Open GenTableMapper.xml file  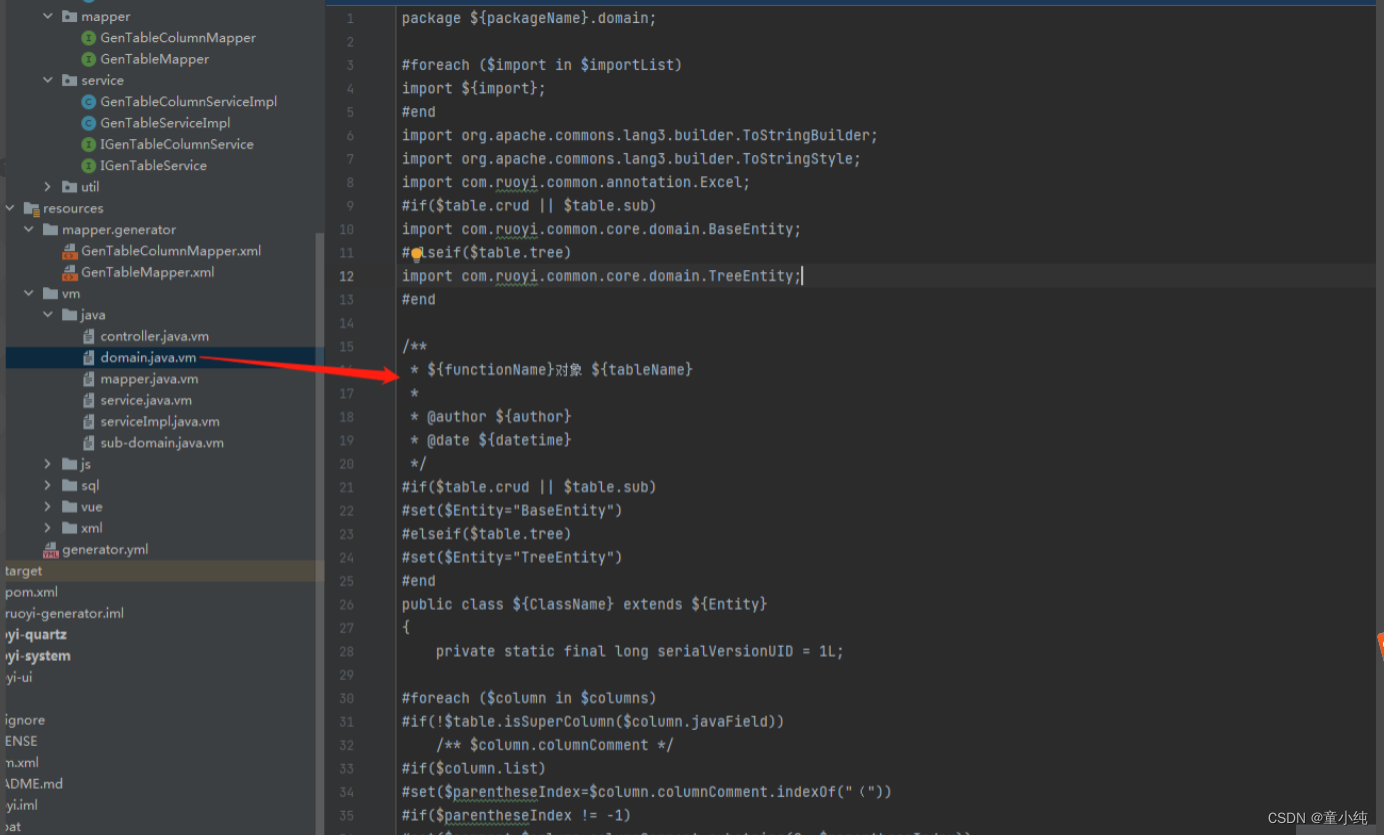tap(148, 272)
